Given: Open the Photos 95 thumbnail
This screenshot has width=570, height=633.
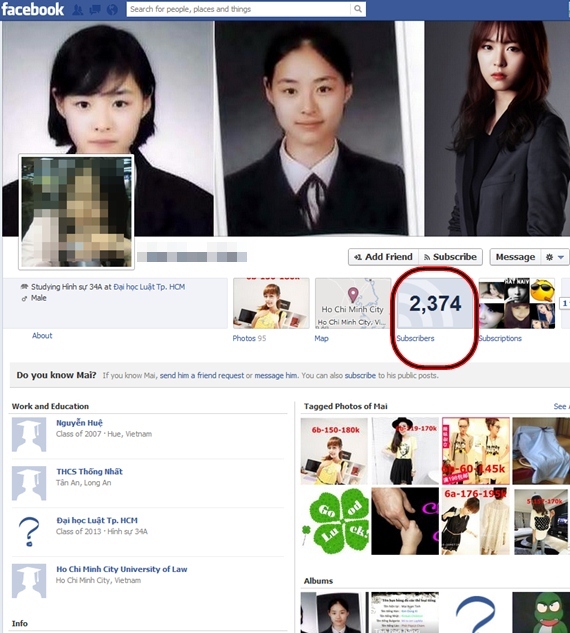Looking at the screenshot, I should [x=271, y=303].
